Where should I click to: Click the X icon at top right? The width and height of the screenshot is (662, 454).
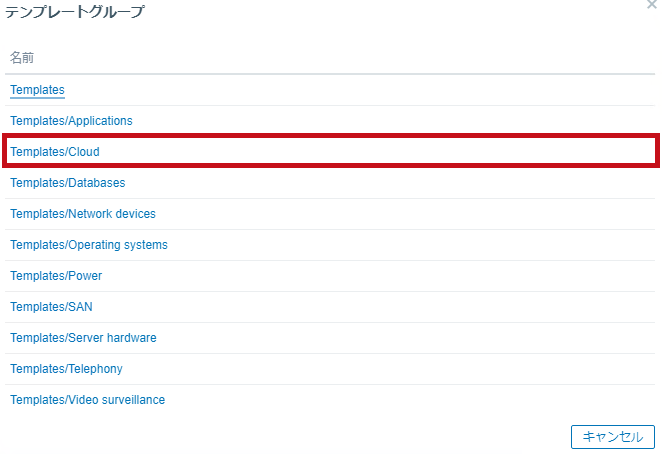click(x=652, y=4)
